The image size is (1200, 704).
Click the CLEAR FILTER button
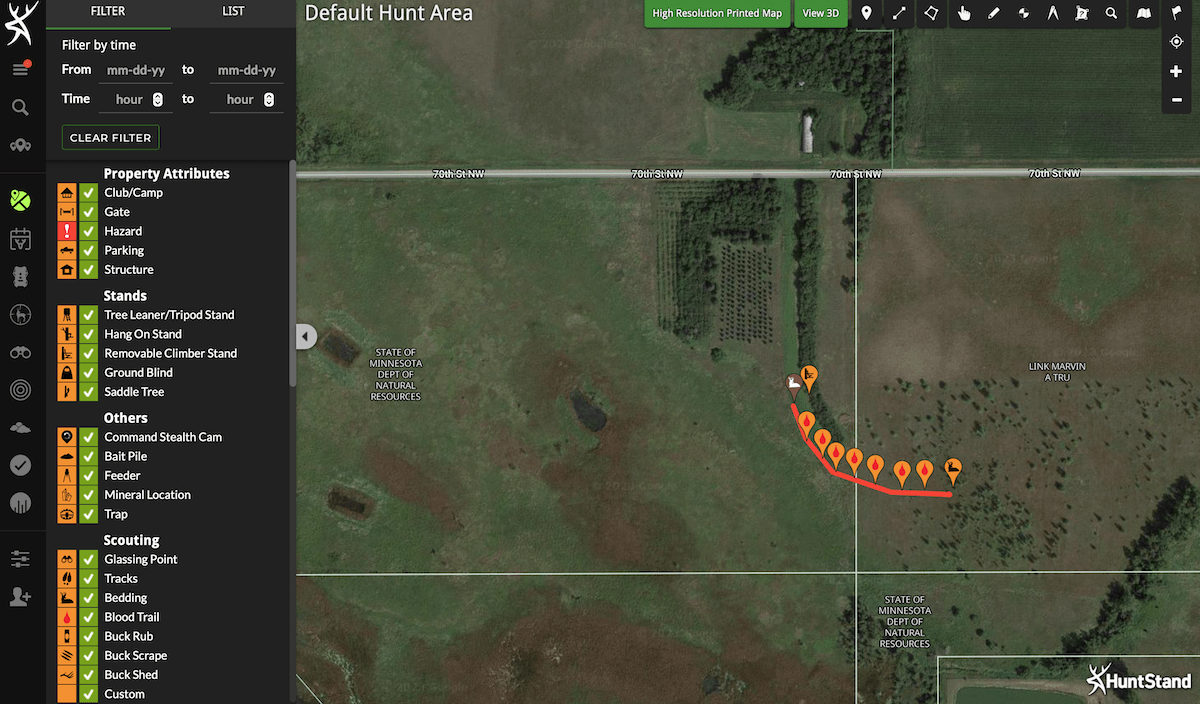tap(110, 137)
